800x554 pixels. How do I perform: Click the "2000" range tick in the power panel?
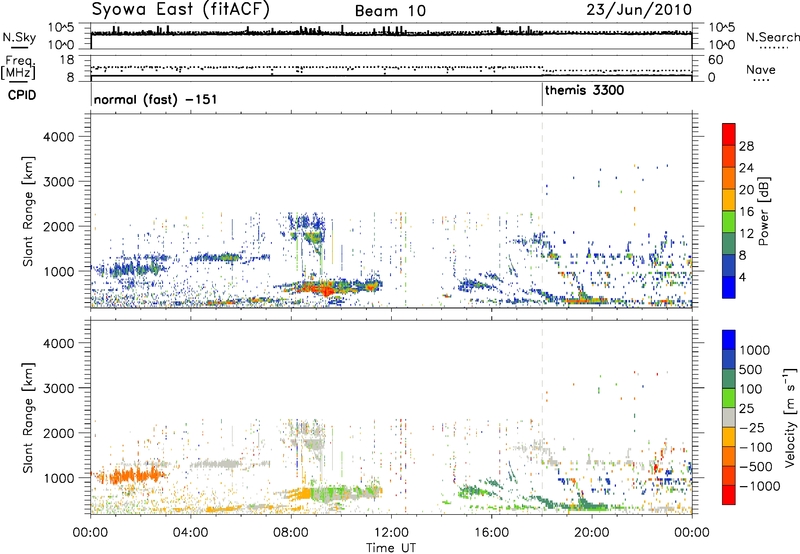point(58,226)
